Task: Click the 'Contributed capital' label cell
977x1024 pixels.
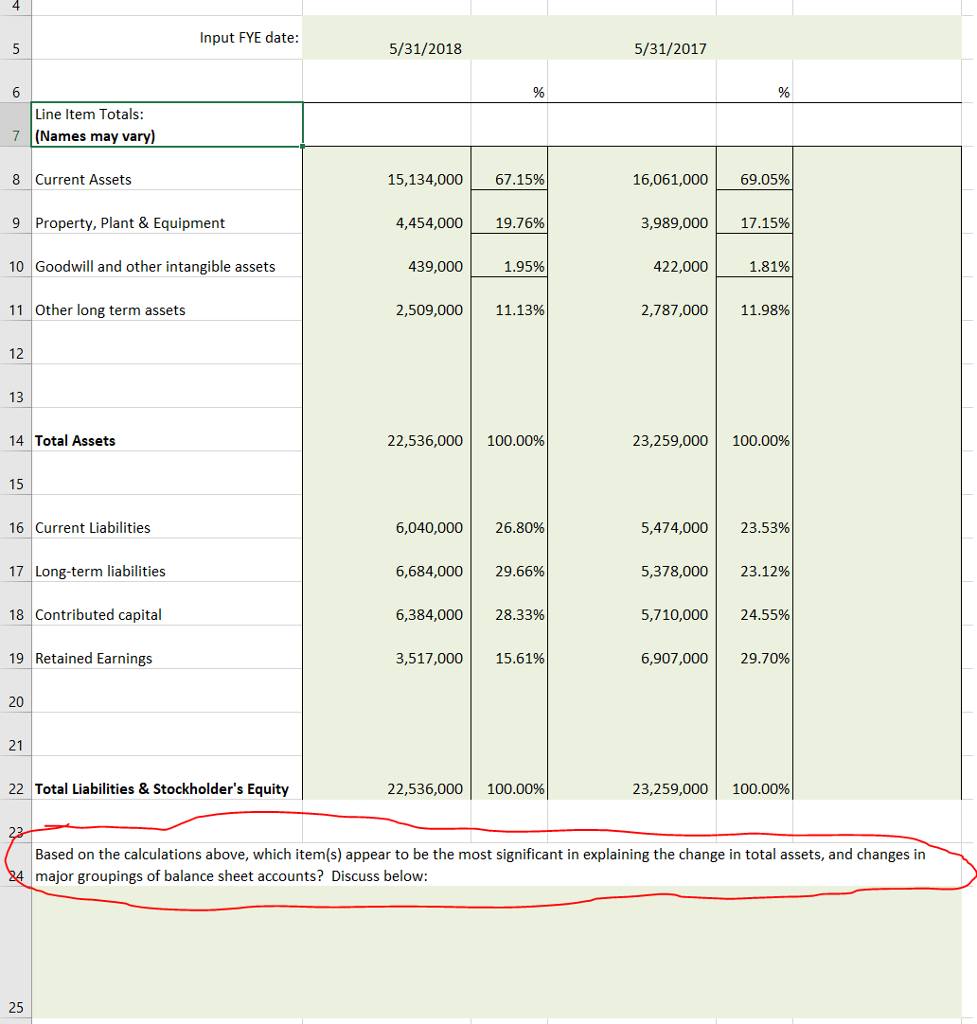Action: [167, 604]
